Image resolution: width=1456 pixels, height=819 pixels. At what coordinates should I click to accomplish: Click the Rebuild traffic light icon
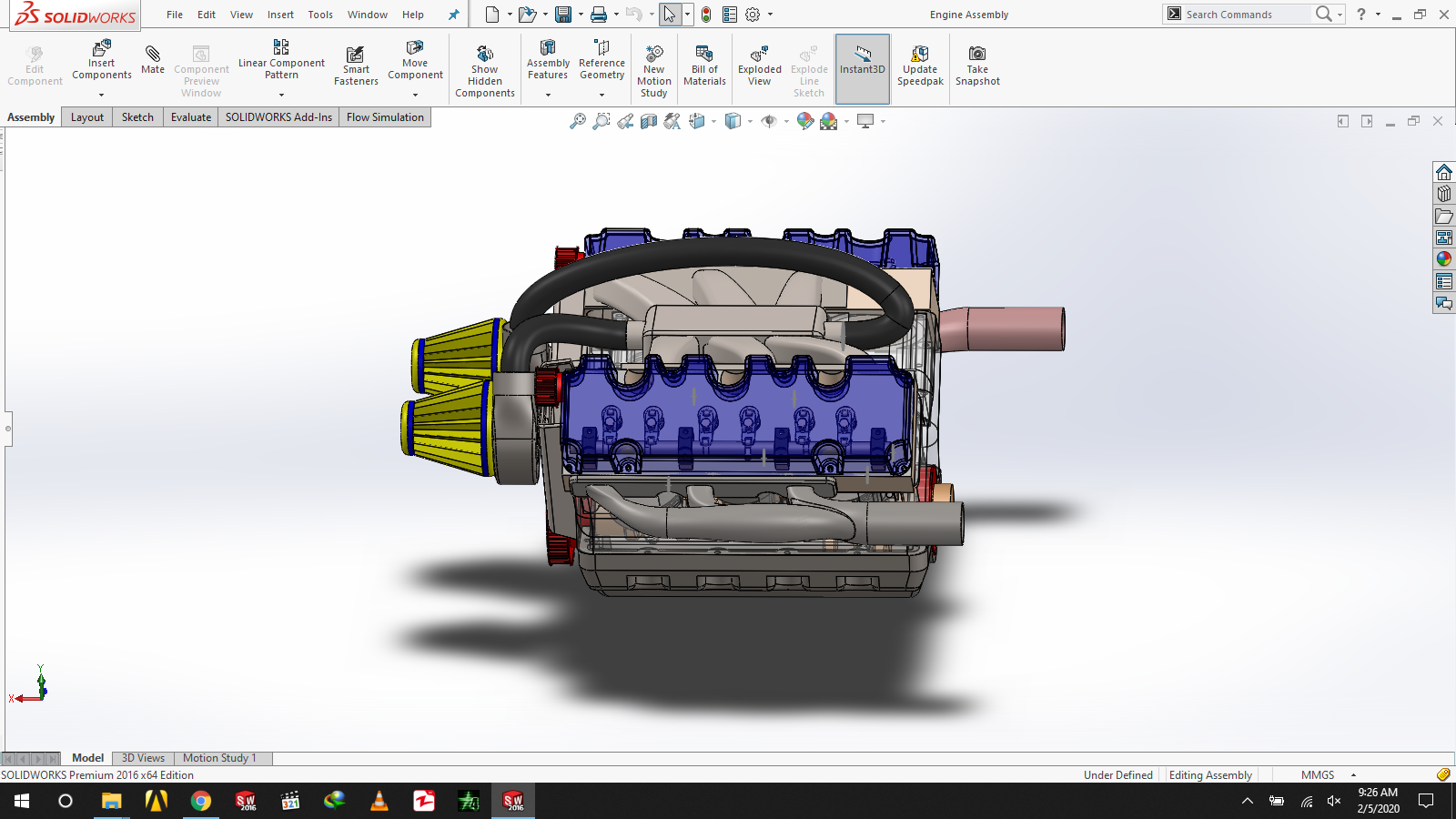tap(706, 15)
